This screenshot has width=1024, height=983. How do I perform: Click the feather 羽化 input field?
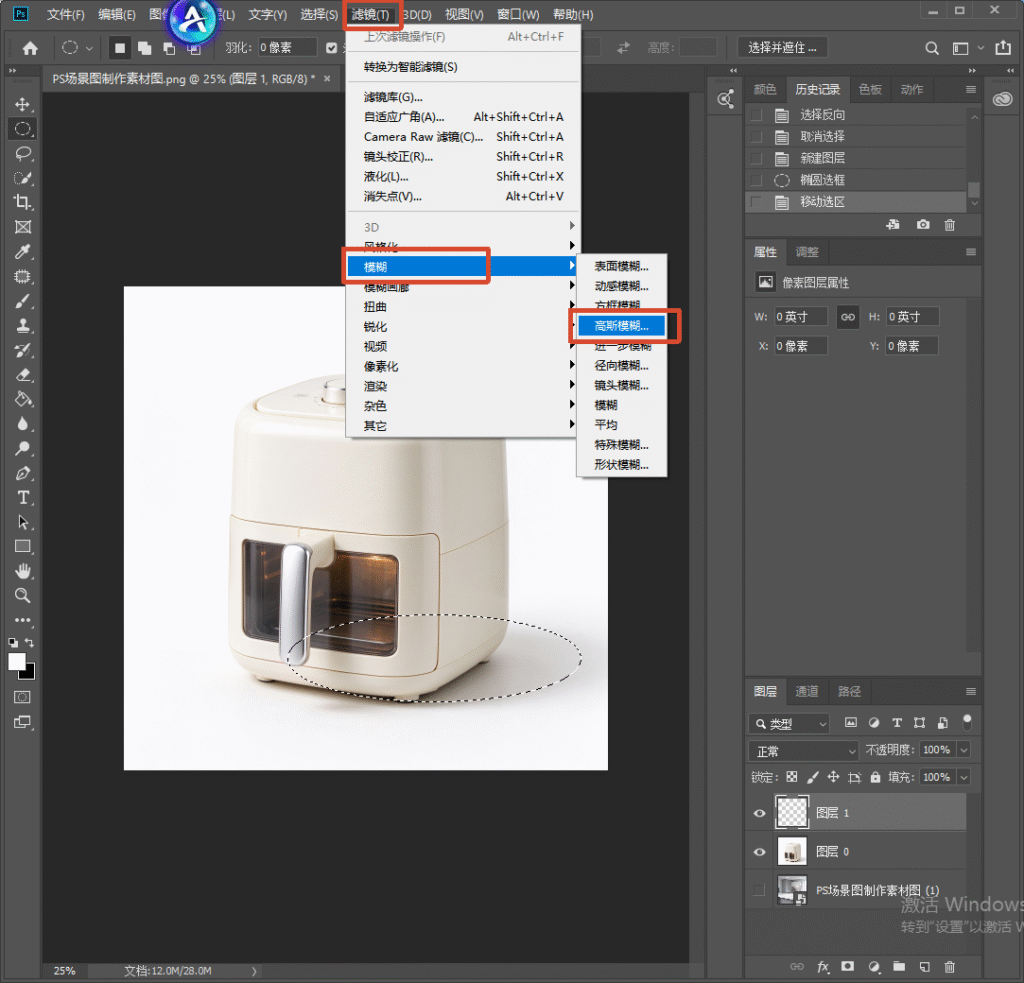[287, 48]
